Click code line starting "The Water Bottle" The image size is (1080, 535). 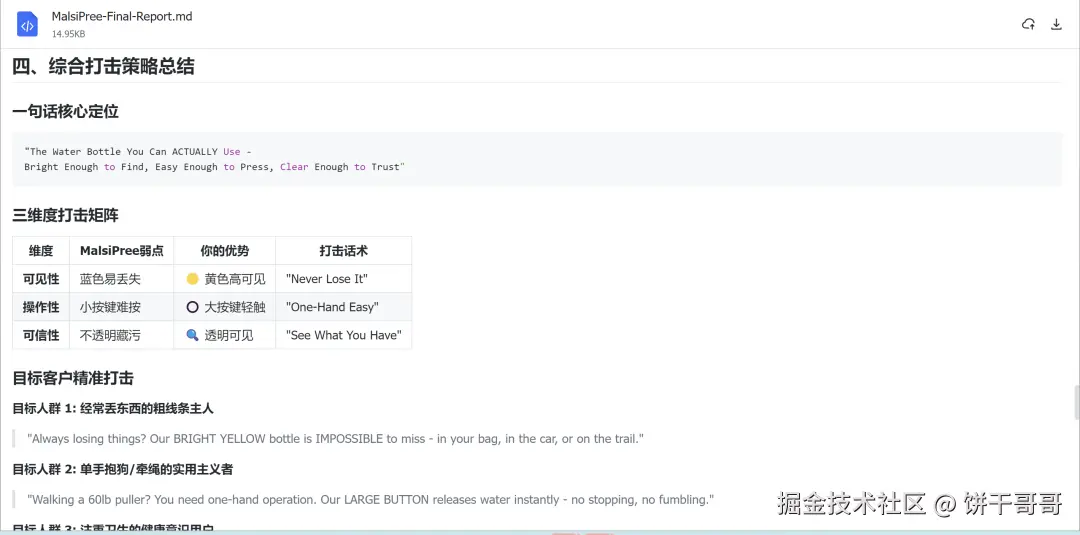(x=138, y=151)
